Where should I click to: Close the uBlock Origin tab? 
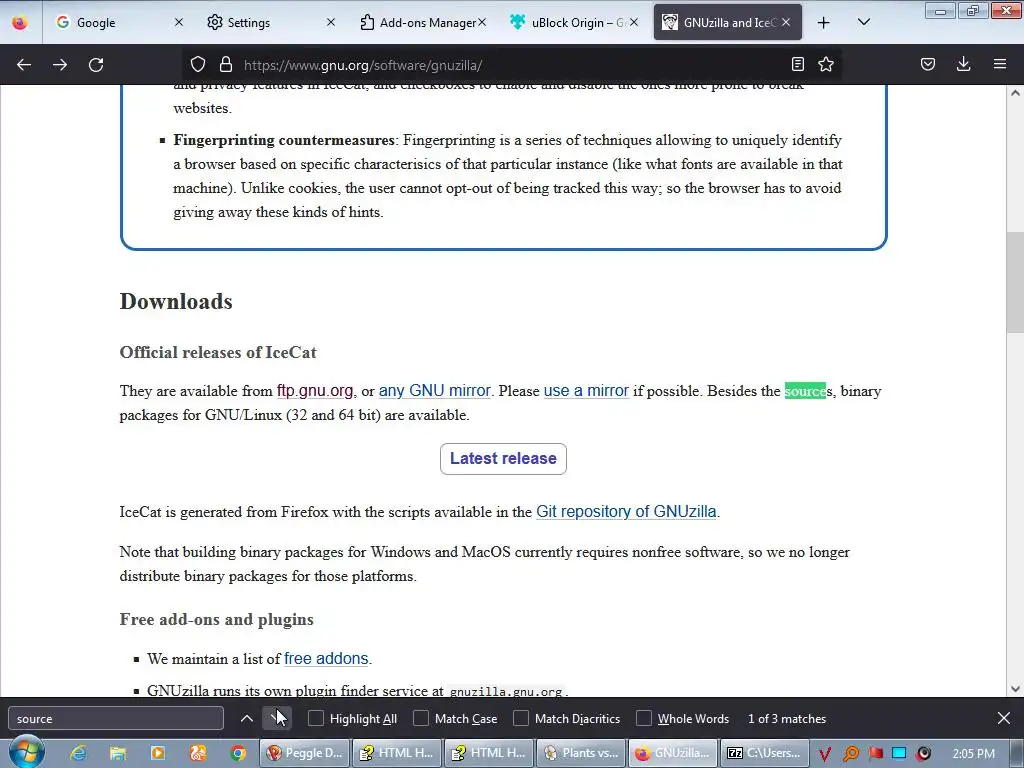point(633,22)
